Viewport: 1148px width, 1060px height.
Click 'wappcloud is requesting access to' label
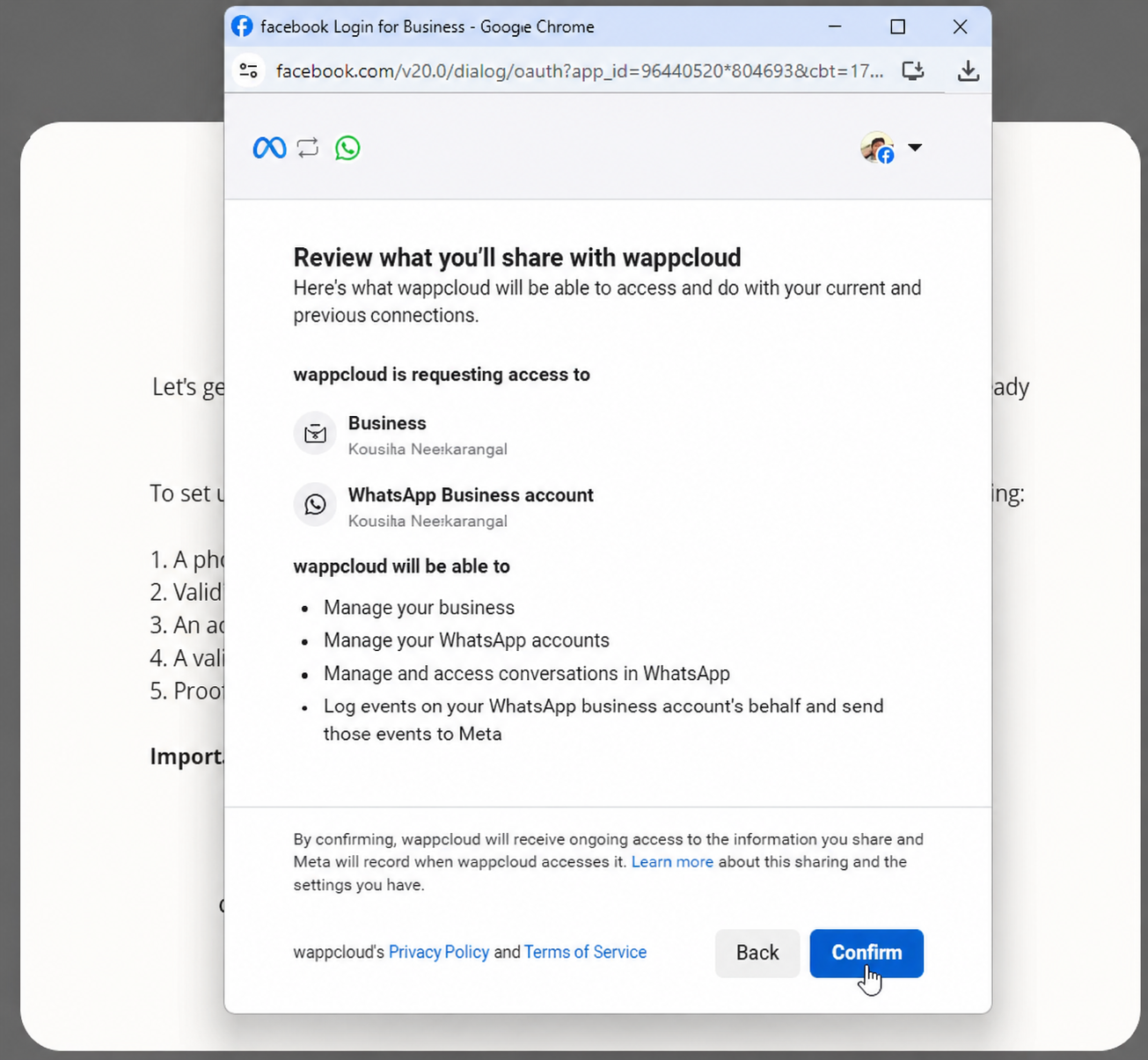click(x=442, y=375)
